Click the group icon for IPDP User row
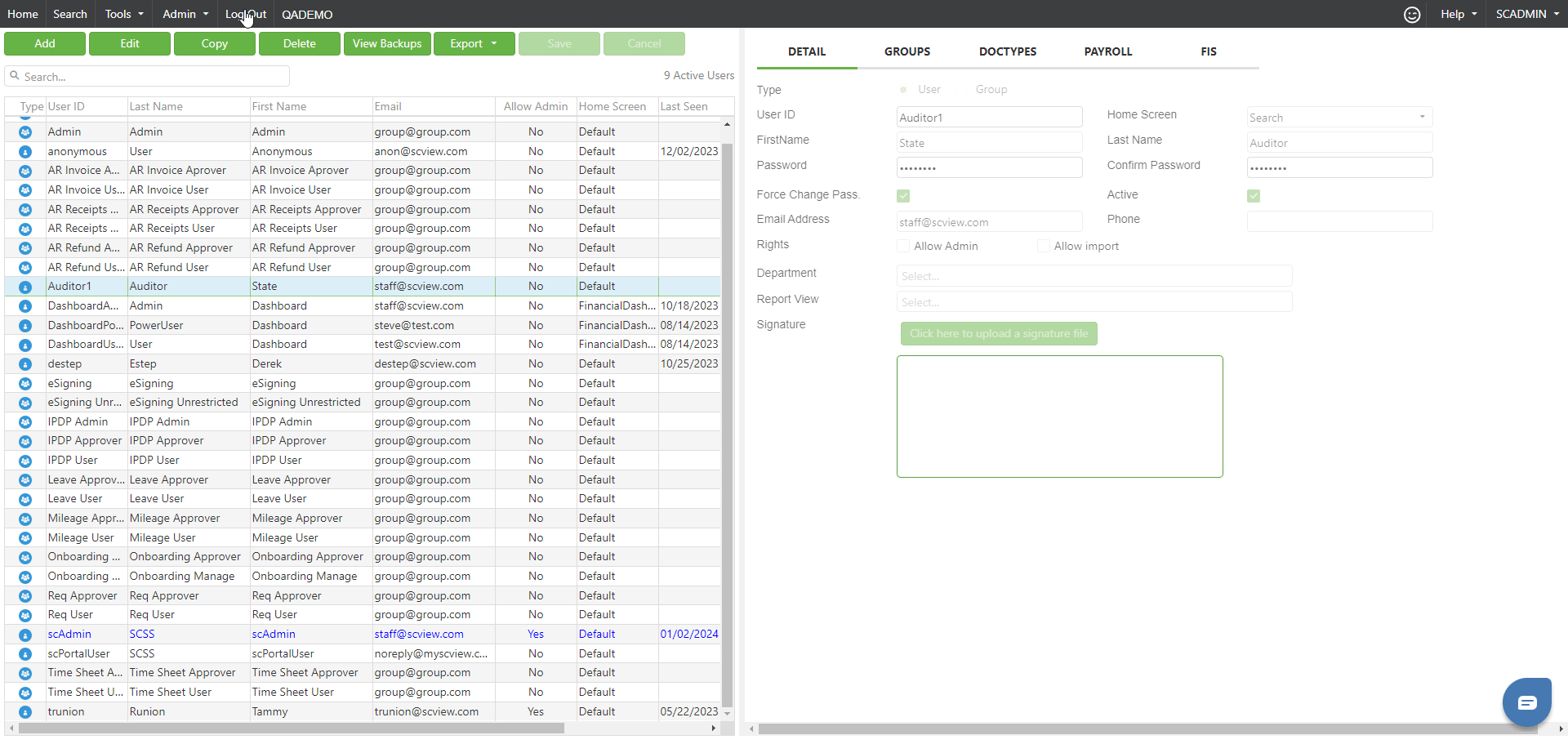1568x744 pixels. 25,461
